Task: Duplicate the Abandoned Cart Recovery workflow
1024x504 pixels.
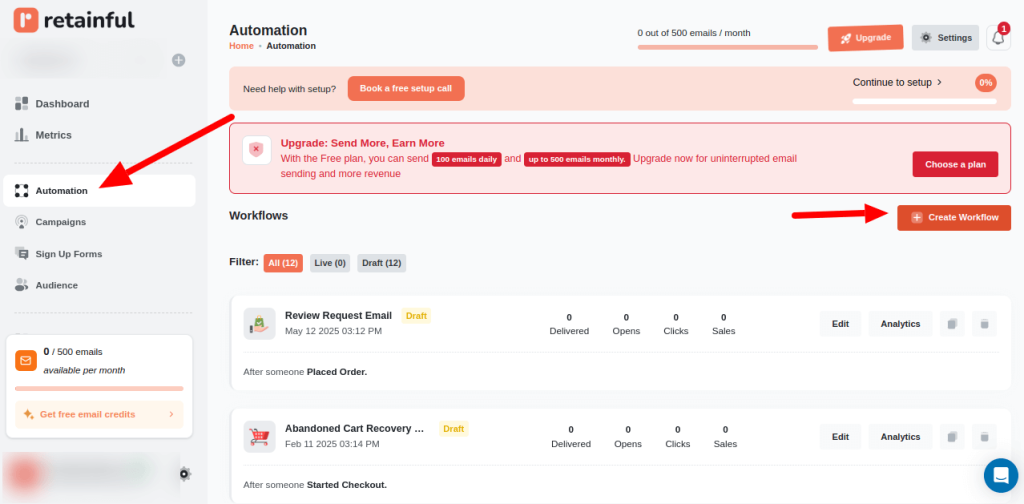Action: (952, 437)
